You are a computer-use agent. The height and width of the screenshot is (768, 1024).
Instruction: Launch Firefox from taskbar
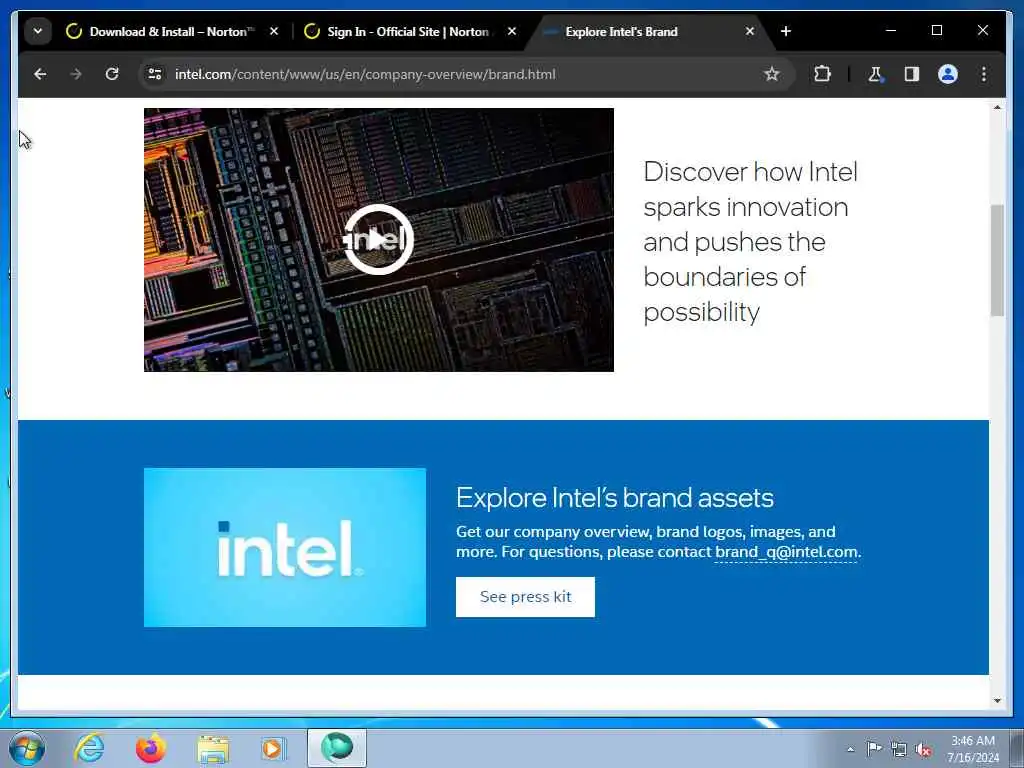point(151,748)
